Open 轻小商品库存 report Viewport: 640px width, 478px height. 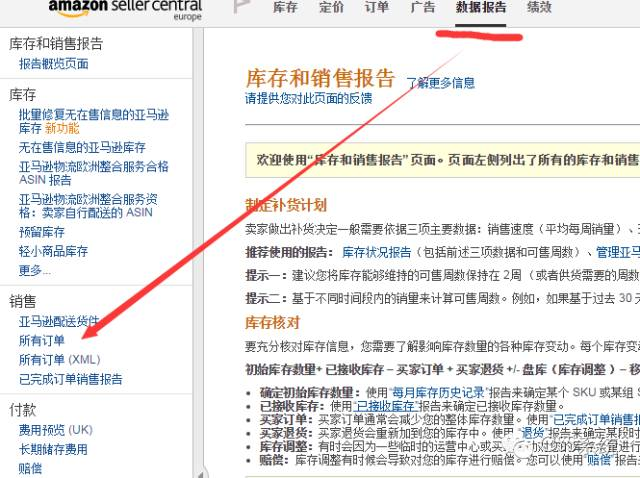(x=53, y=251)
